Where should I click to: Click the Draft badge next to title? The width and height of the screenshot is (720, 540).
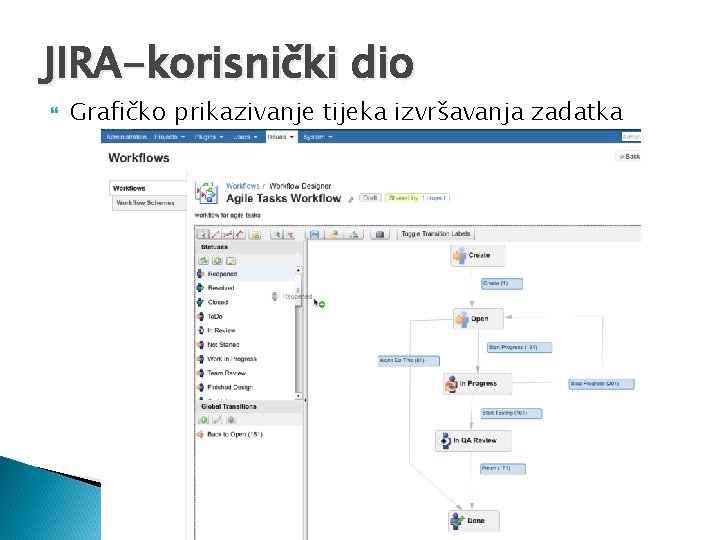click(370, 198)
